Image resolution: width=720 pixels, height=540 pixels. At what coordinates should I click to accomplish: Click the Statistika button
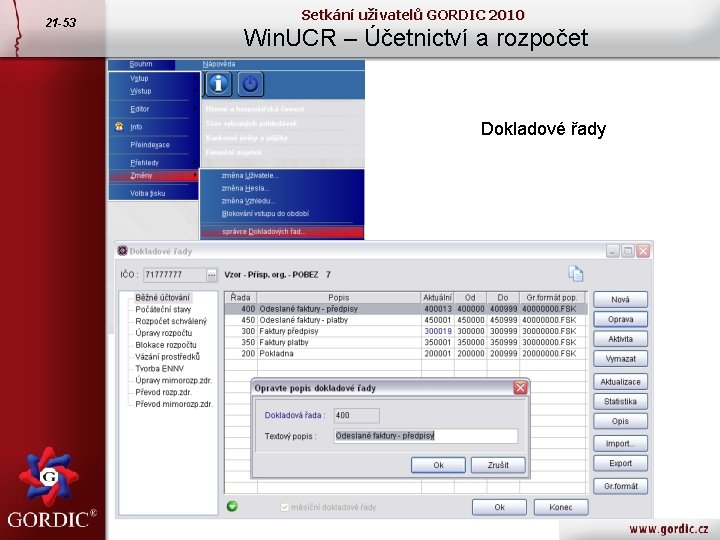point(620,401)
